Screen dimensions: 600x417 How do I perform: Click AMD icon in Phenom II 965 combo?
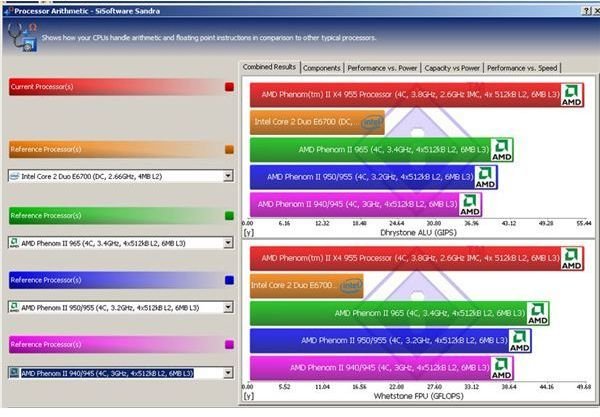15,243
